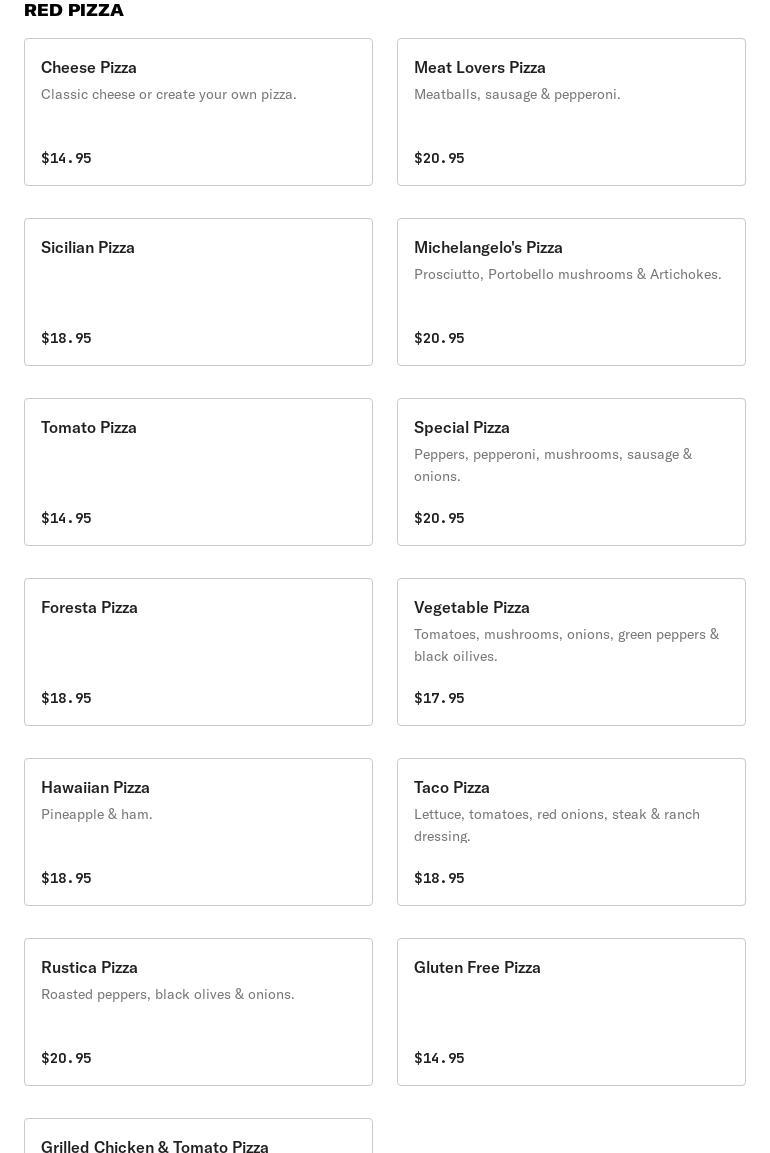This screenshot has height=1153, width=770.
Task: Click the "Roasted peppers, black olives" description
Action: 168,994
